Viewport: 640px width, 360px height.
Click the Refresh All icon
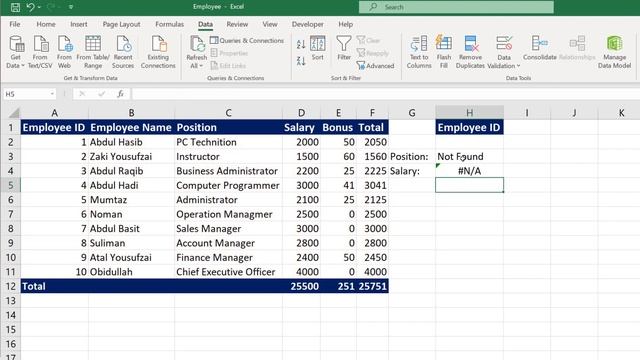[x=197, y=44]
